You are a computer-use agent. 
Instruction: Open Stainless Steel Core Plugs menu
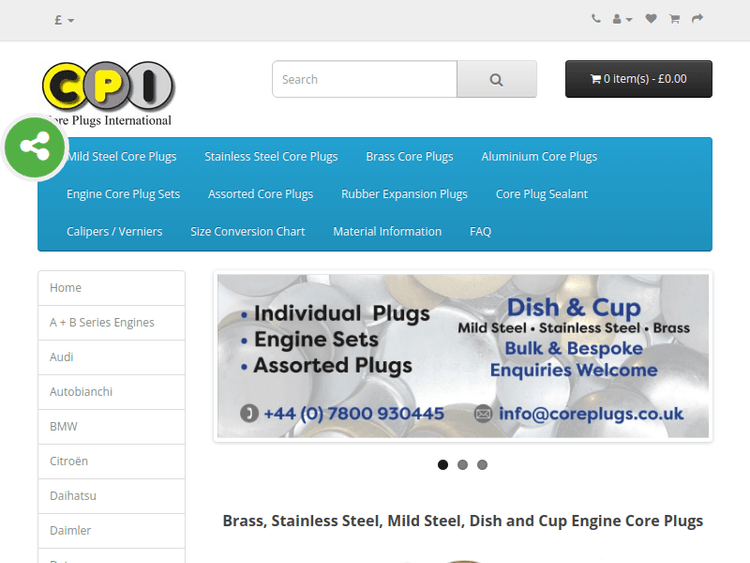271,156
